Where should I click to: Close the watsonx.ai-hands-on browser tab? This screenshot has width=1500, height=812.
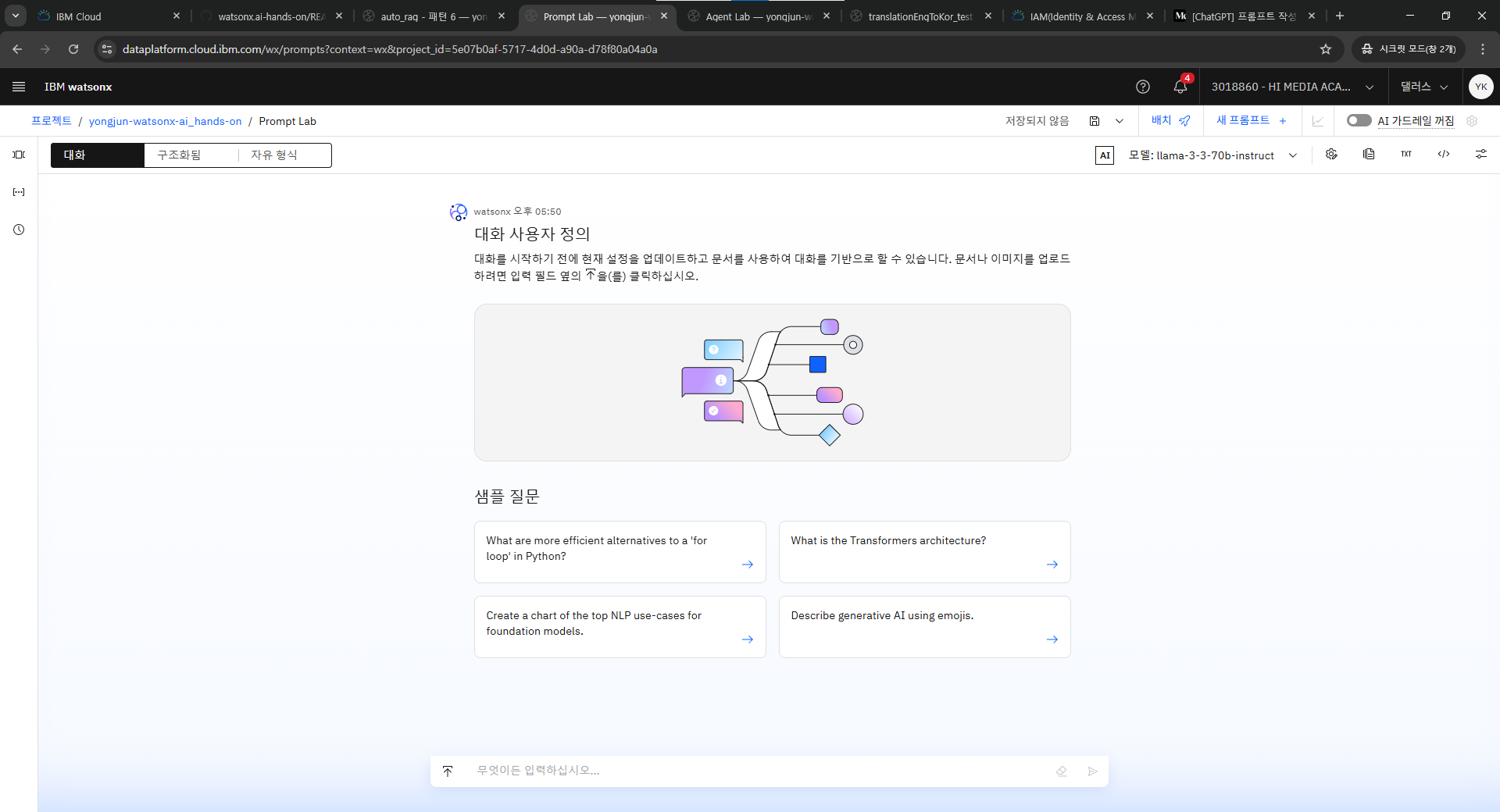[x=339, y=16]
